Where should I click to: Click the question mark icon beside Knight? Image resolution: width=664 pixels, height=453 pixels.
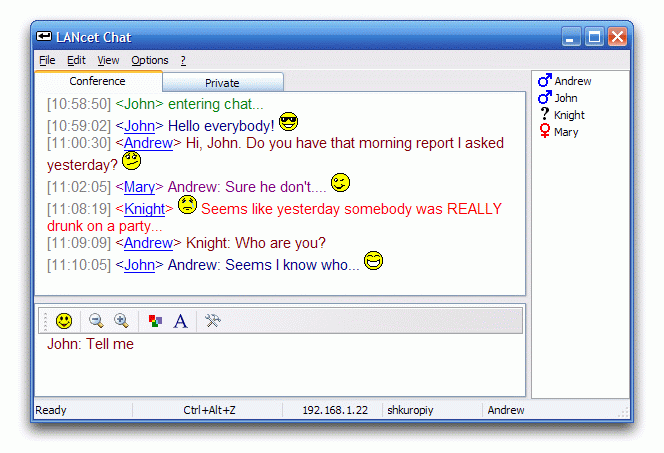point(545,115)
